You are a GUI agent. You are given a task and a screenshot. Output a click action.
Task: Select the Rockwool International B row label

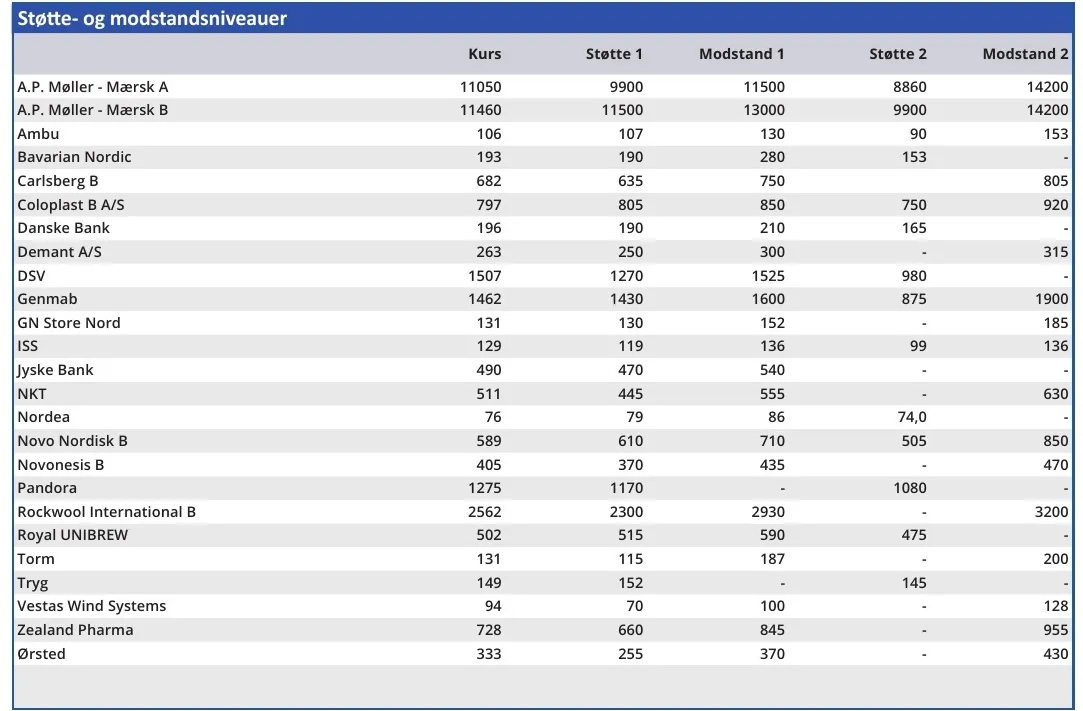click(x=106, y=512)
